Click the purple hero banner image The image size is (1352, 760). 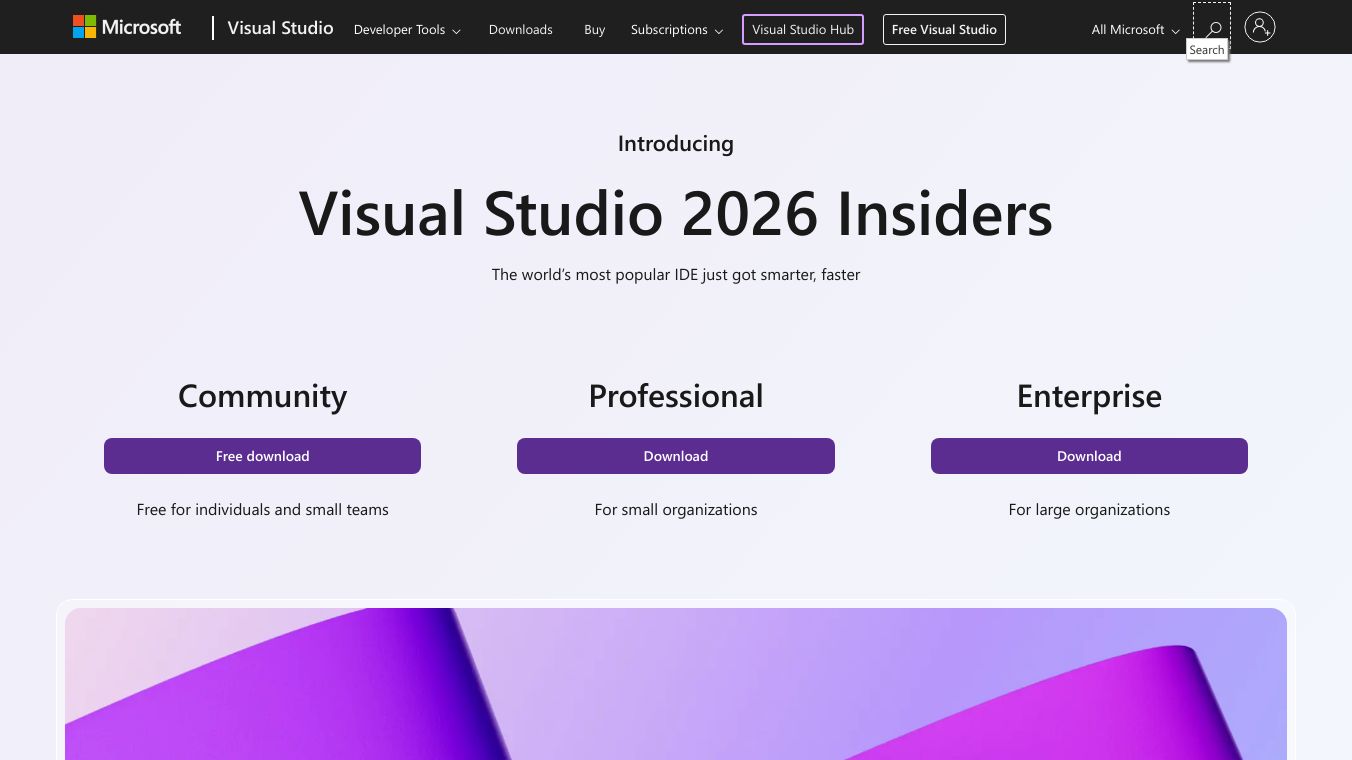click(676, 684)
